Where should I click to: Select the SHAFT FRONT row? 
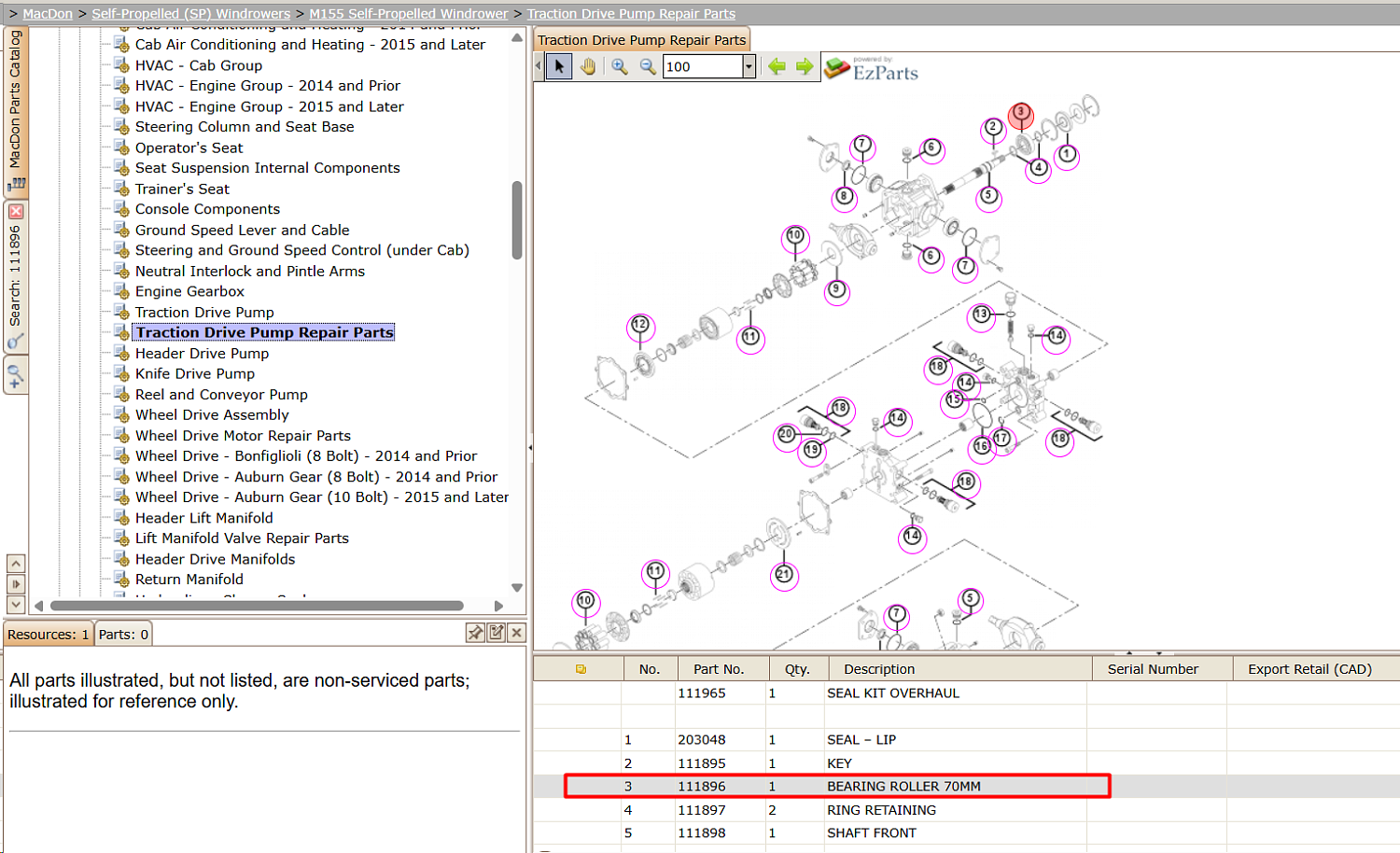[x=966, y=833]
